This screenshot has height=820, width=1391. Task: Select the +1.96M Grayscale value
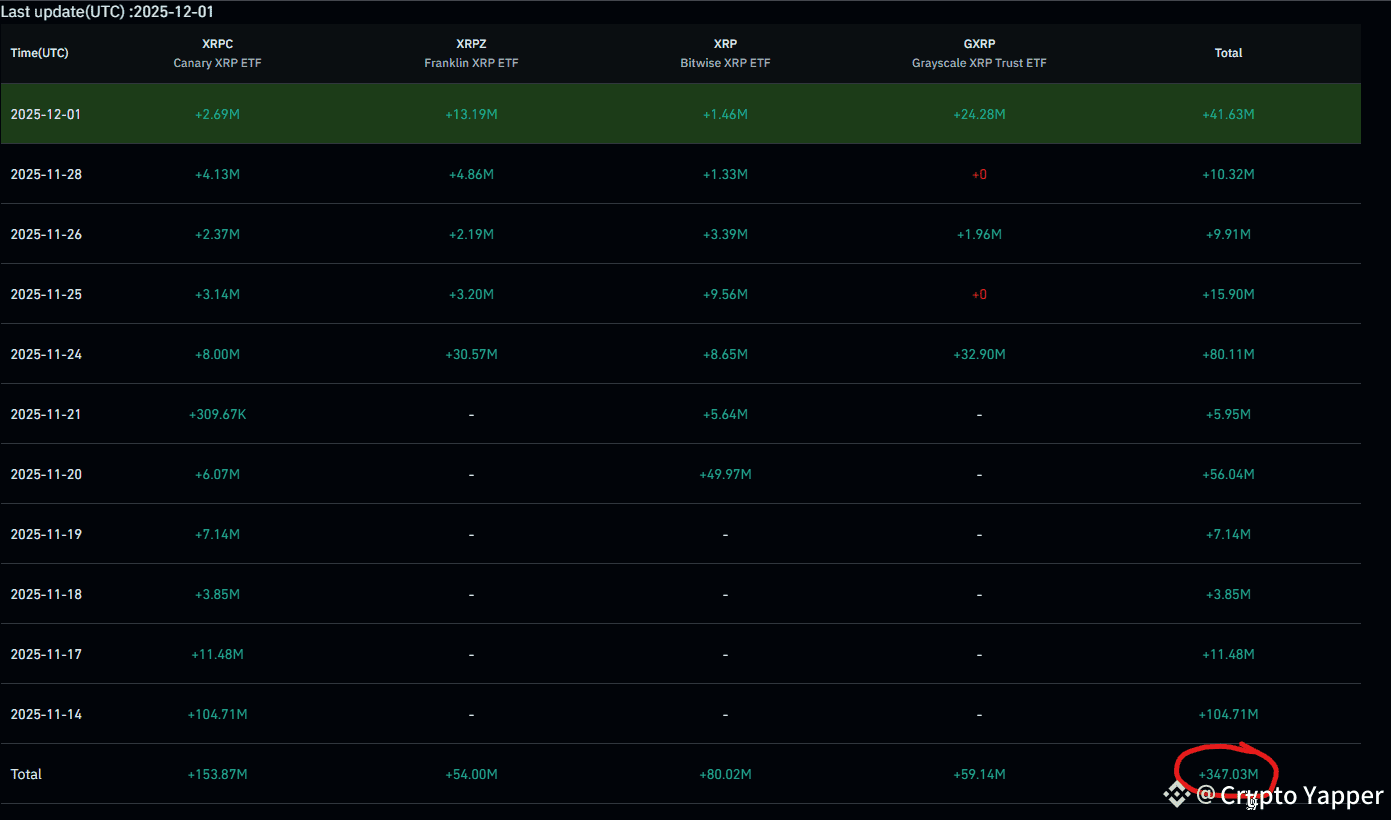(x=979, y=234)
